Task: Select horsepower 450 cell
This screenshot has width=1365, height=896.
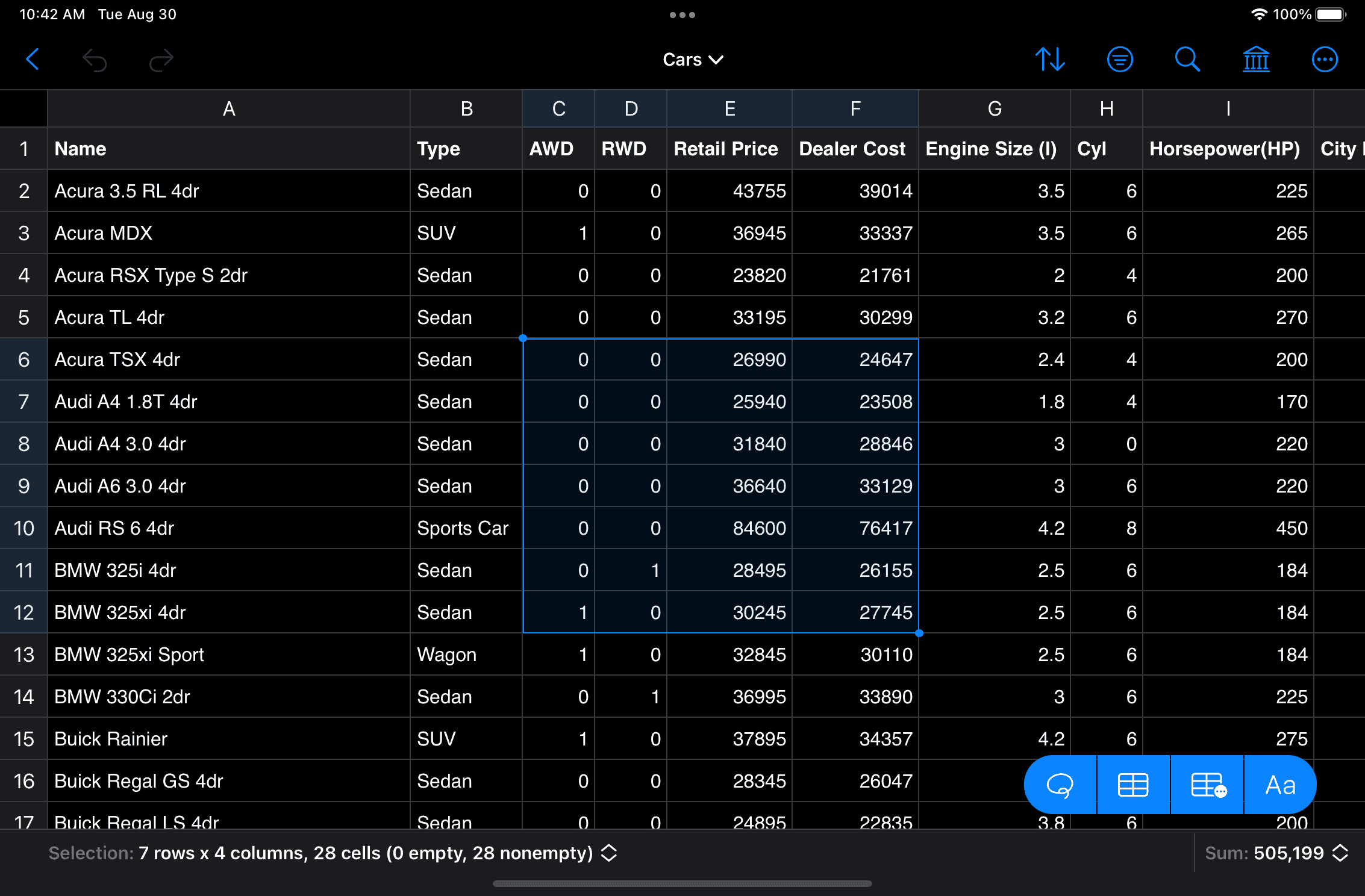Action: click(x=1228, y=528)
